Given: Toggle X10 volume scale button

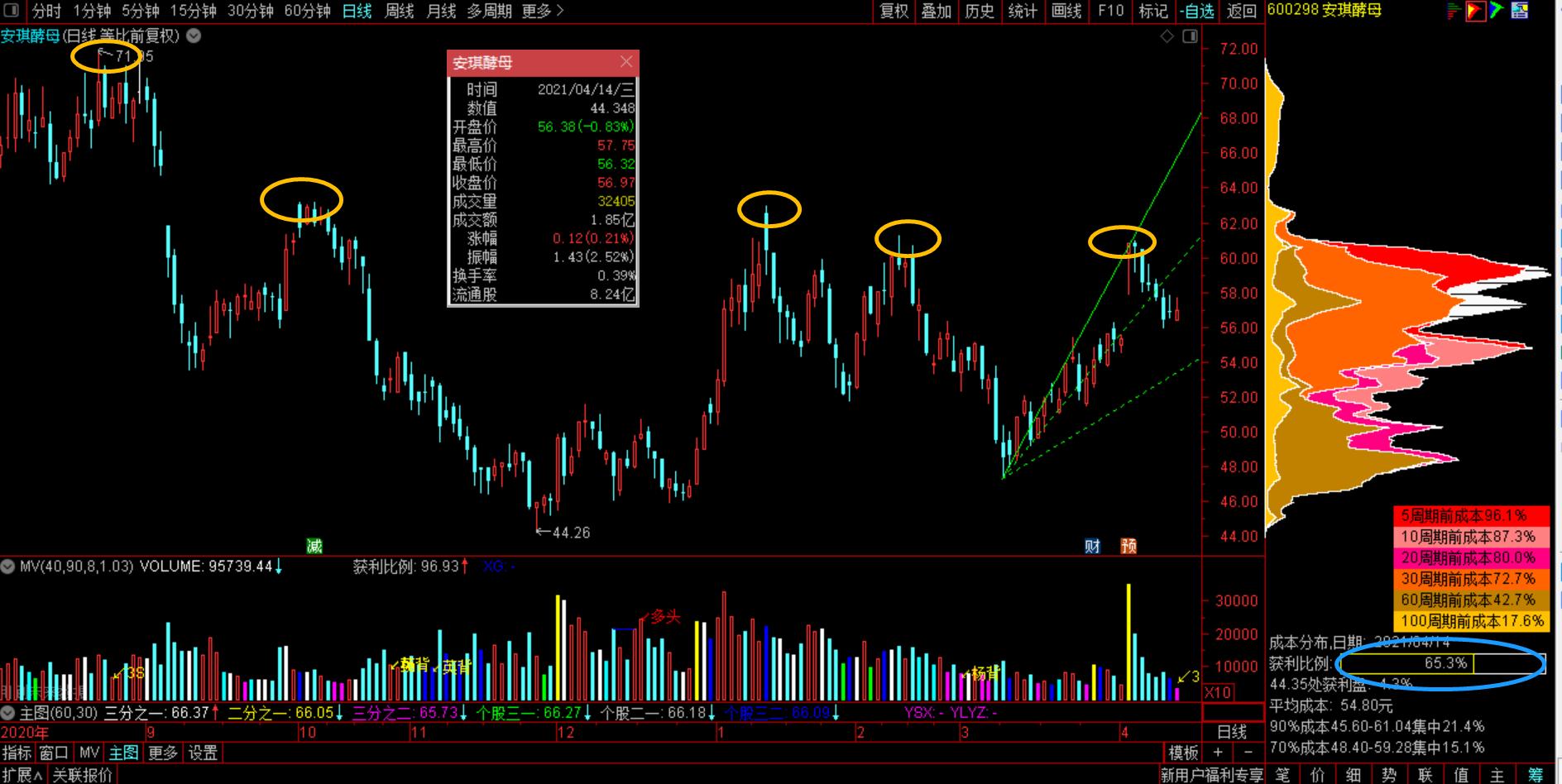Looking at the screenshot, I should (1217, 692).
